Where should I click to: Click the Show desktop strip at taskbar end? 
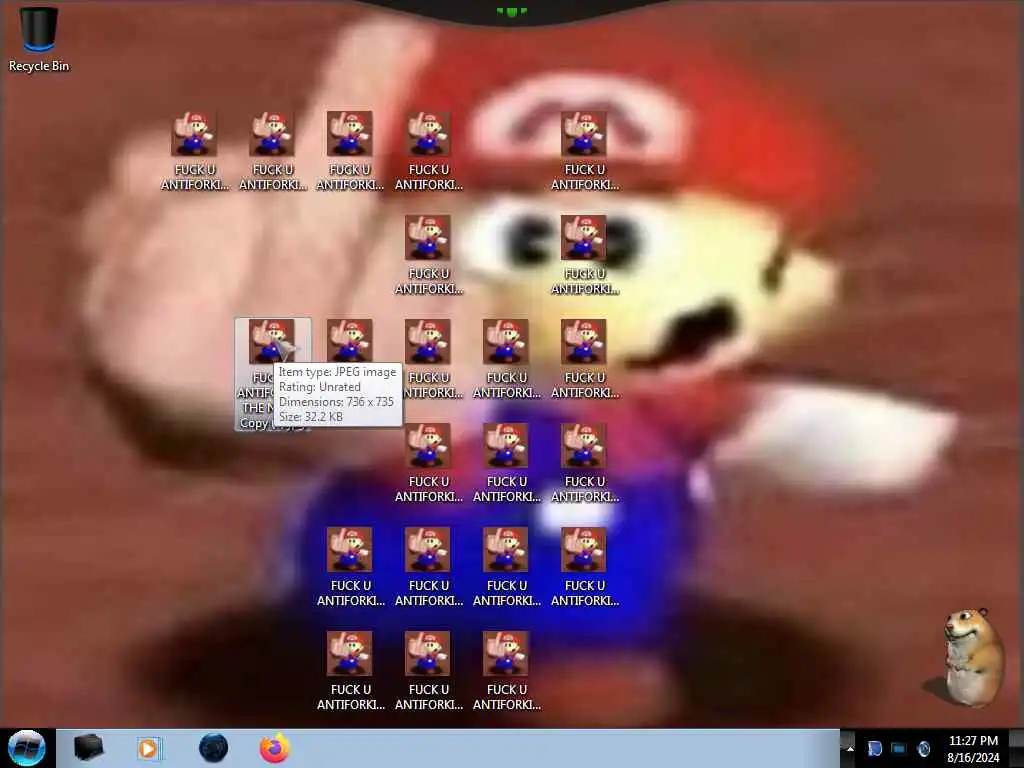[1016, 748]
